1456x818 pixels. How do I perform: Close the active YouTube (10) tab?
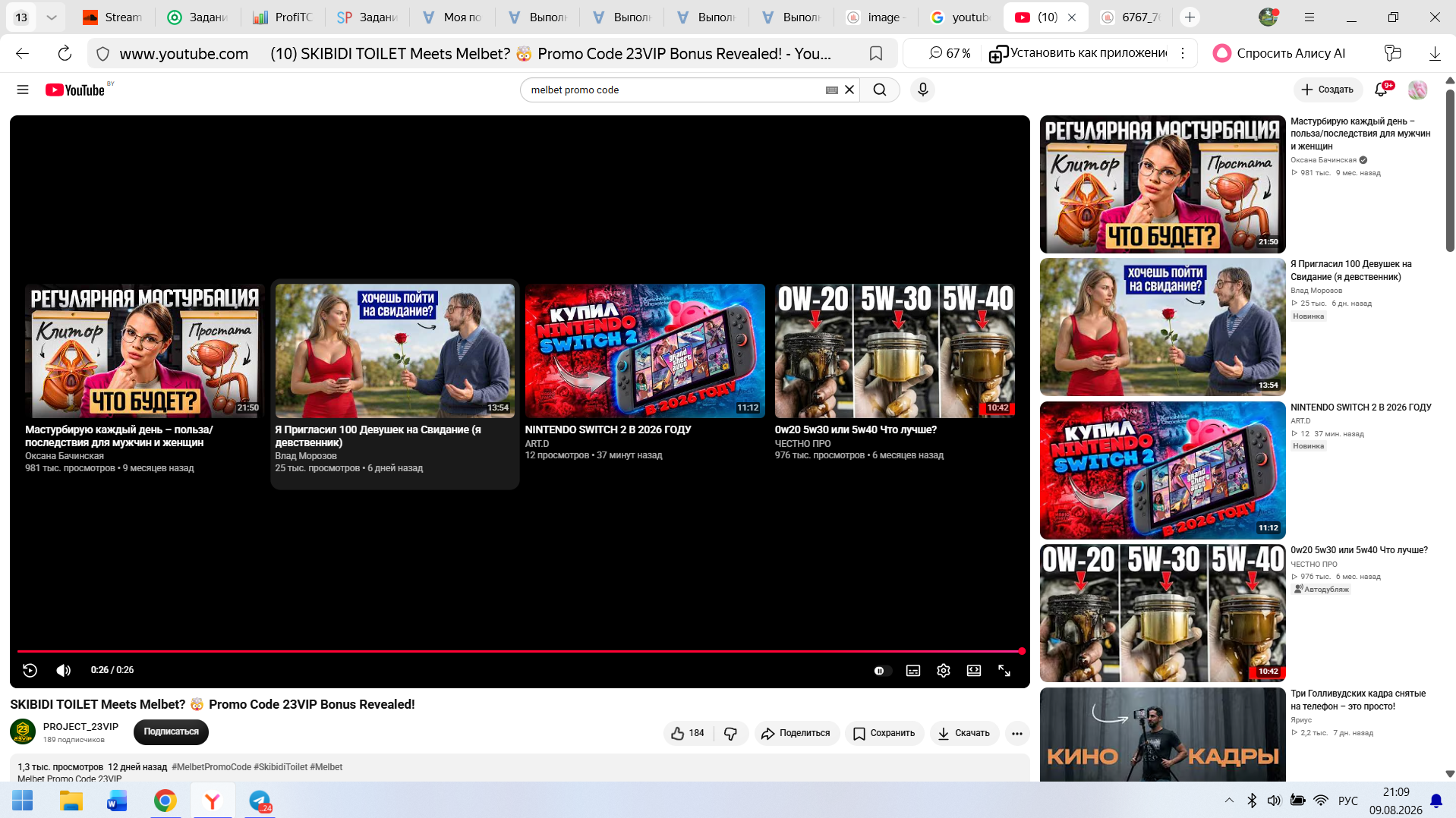click(x=1072, y=17)
